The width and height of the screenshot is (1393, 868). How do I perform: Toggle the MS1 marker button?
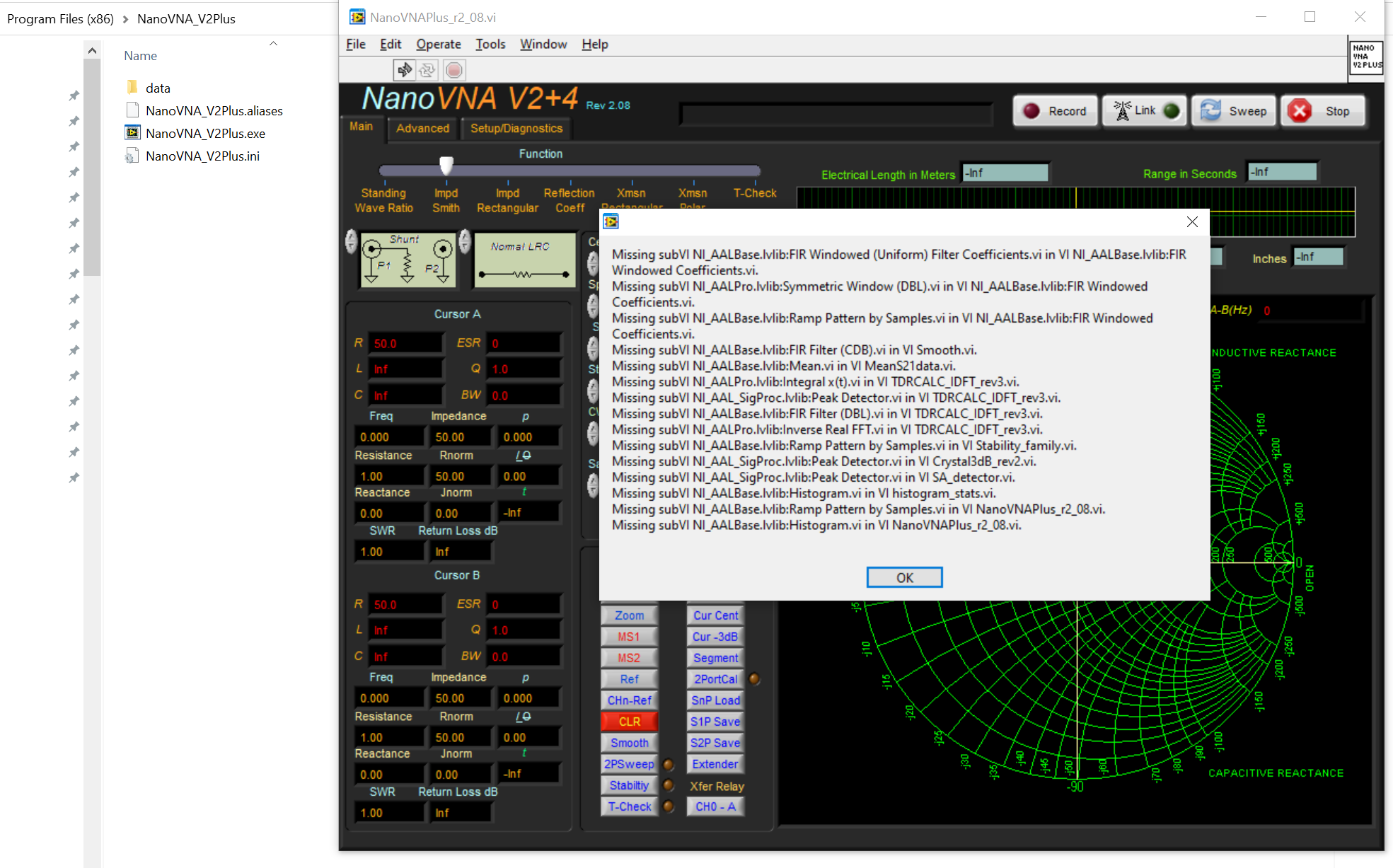tap(629, 637)
